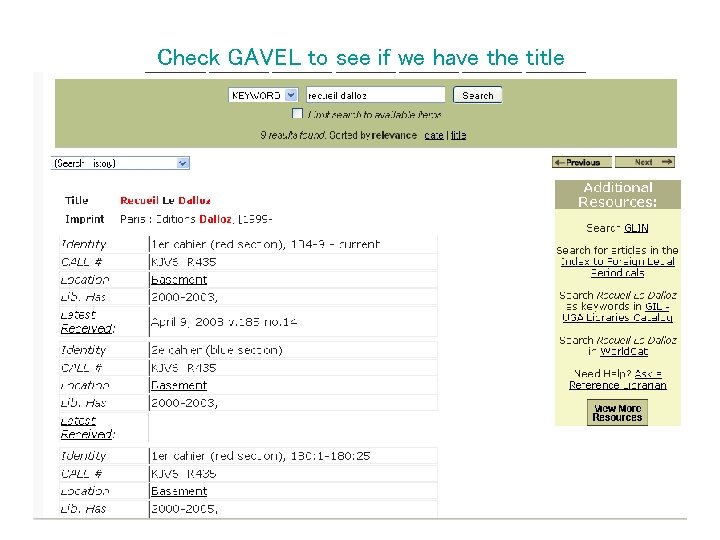The width and height of the screenshot is (720, 540).
Task: Go to the Next record
Action: [x=645, y=162]
